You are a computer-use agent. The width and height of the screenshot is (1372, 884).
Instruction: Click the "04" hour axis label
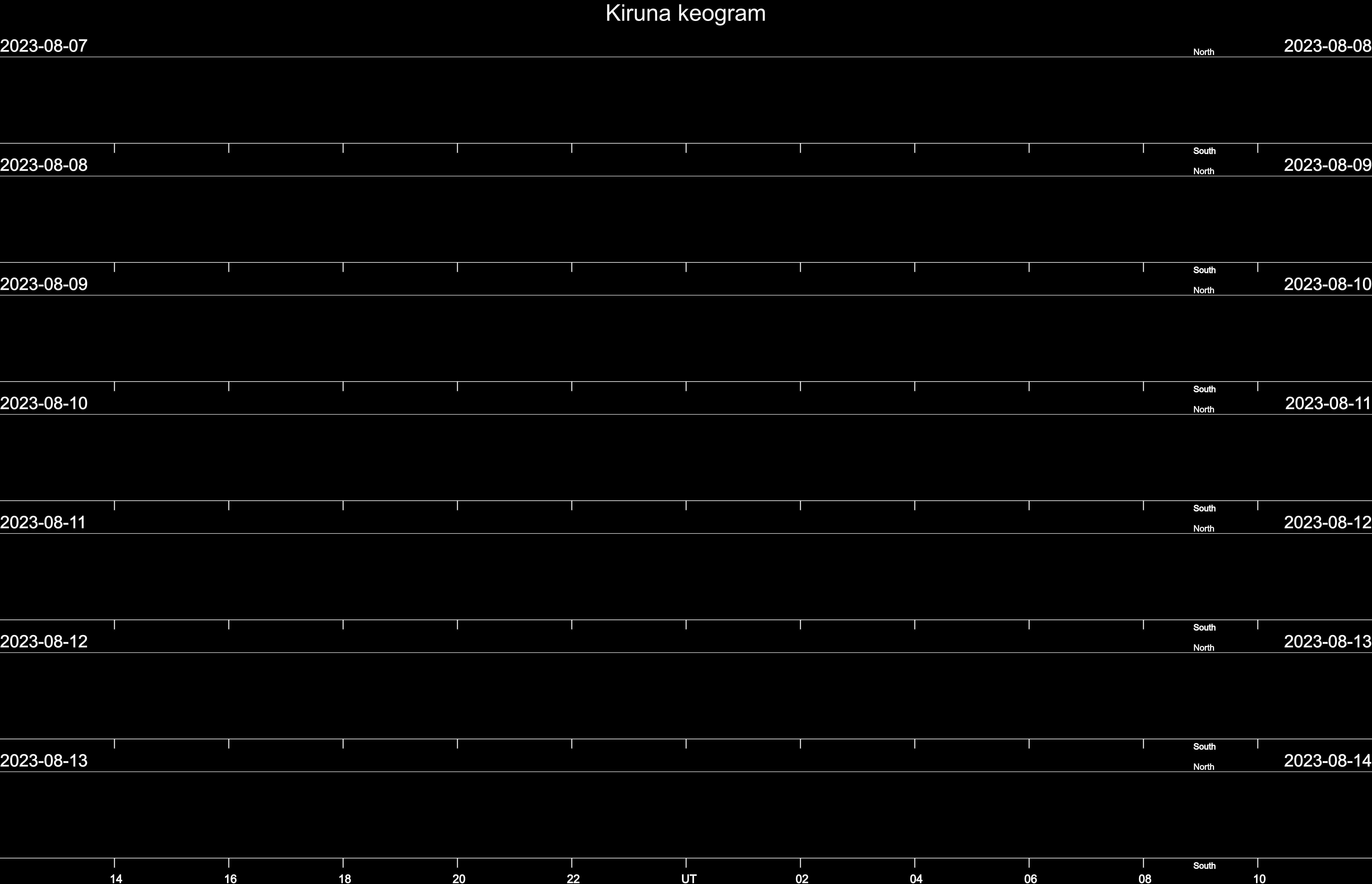click(916, 878)
